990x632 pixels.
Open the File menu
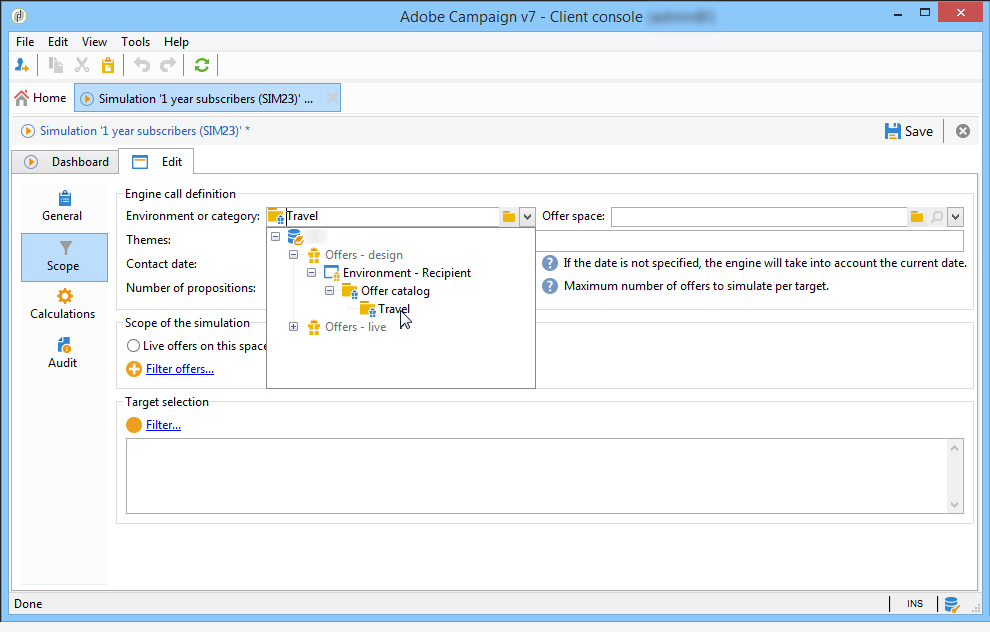point(25,42)
